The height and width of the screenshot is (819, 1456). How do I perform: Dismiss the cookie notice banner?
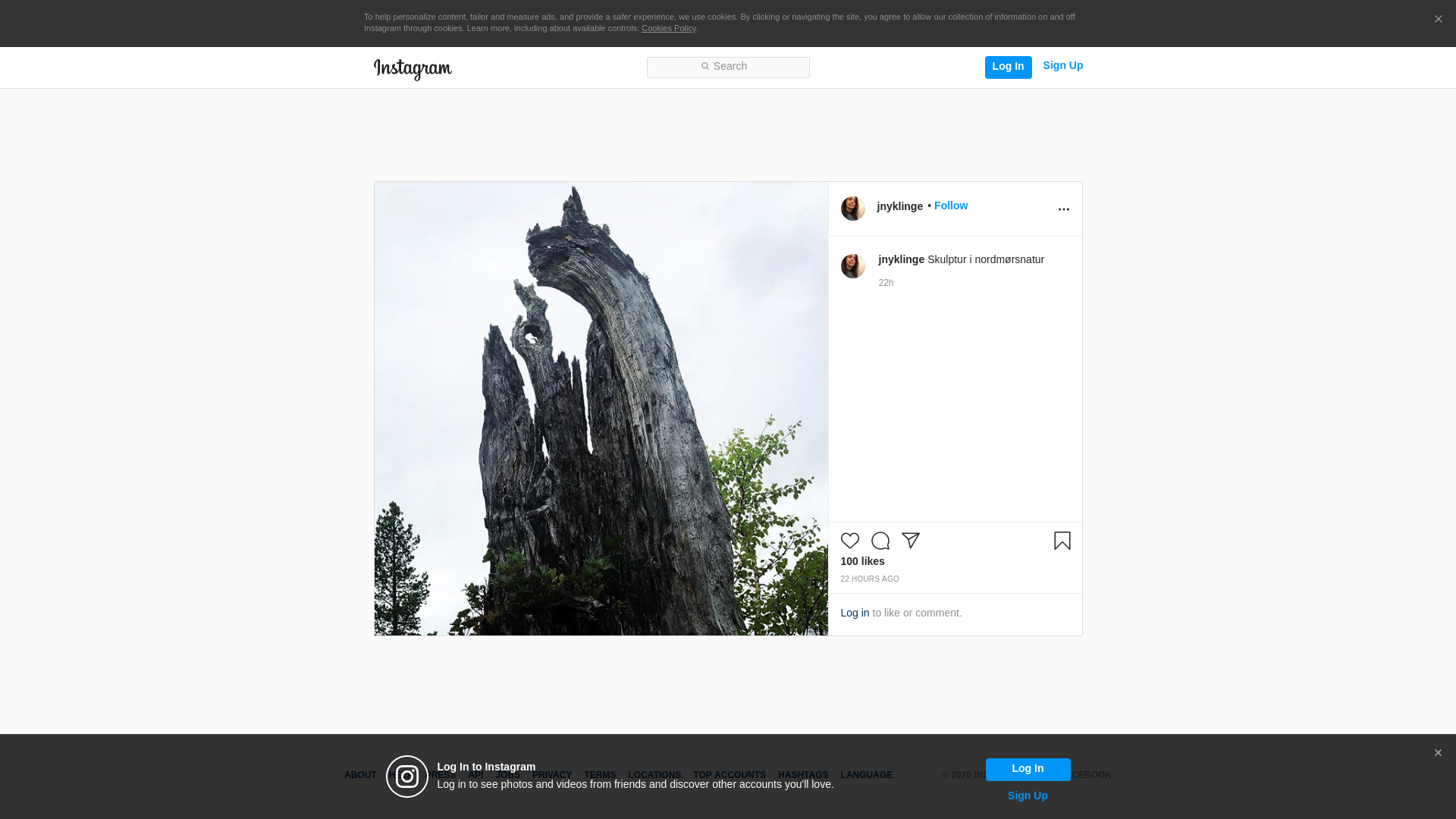[1438, 20]
